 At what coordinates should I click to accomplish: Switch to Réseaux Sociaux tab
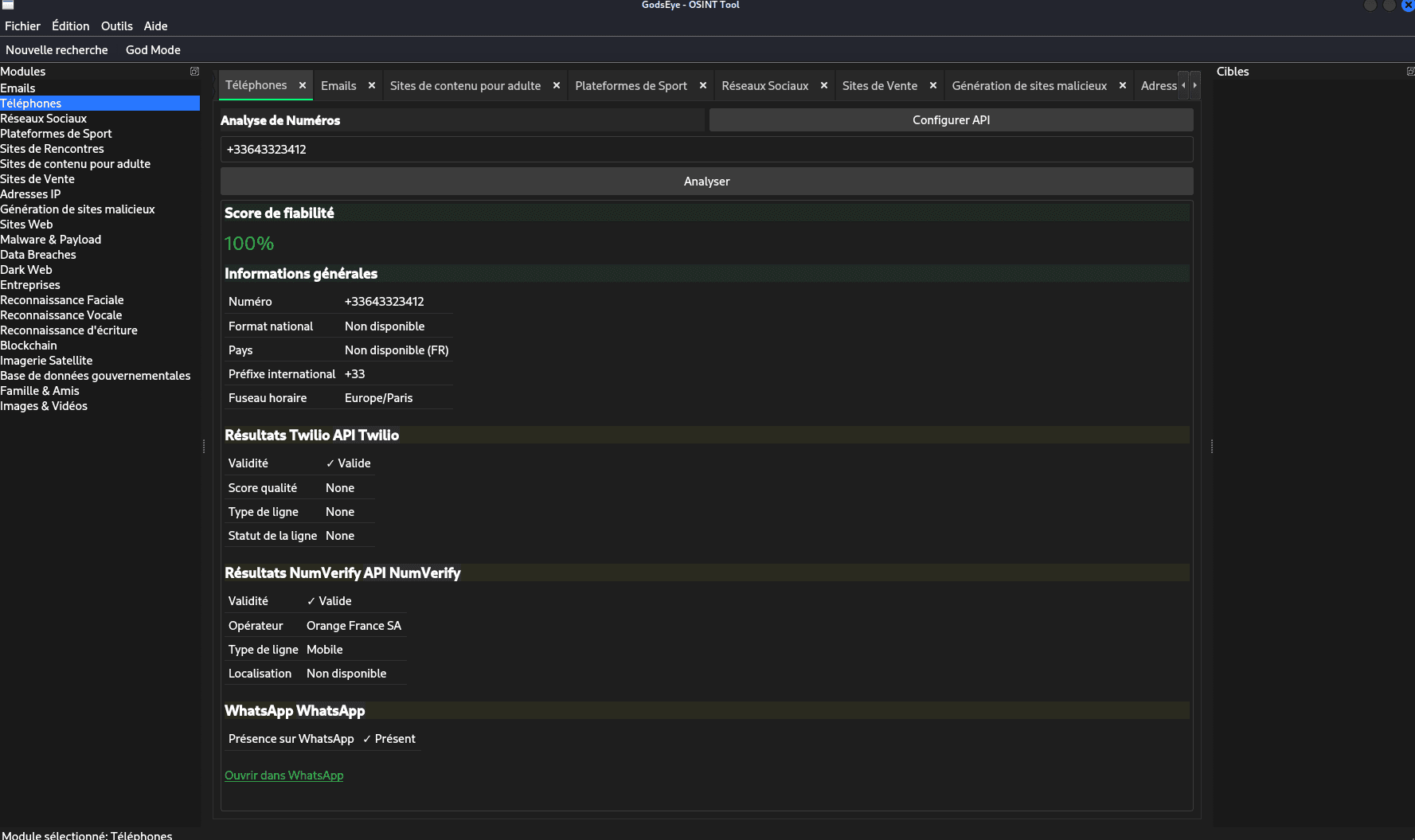click(764, 85)
